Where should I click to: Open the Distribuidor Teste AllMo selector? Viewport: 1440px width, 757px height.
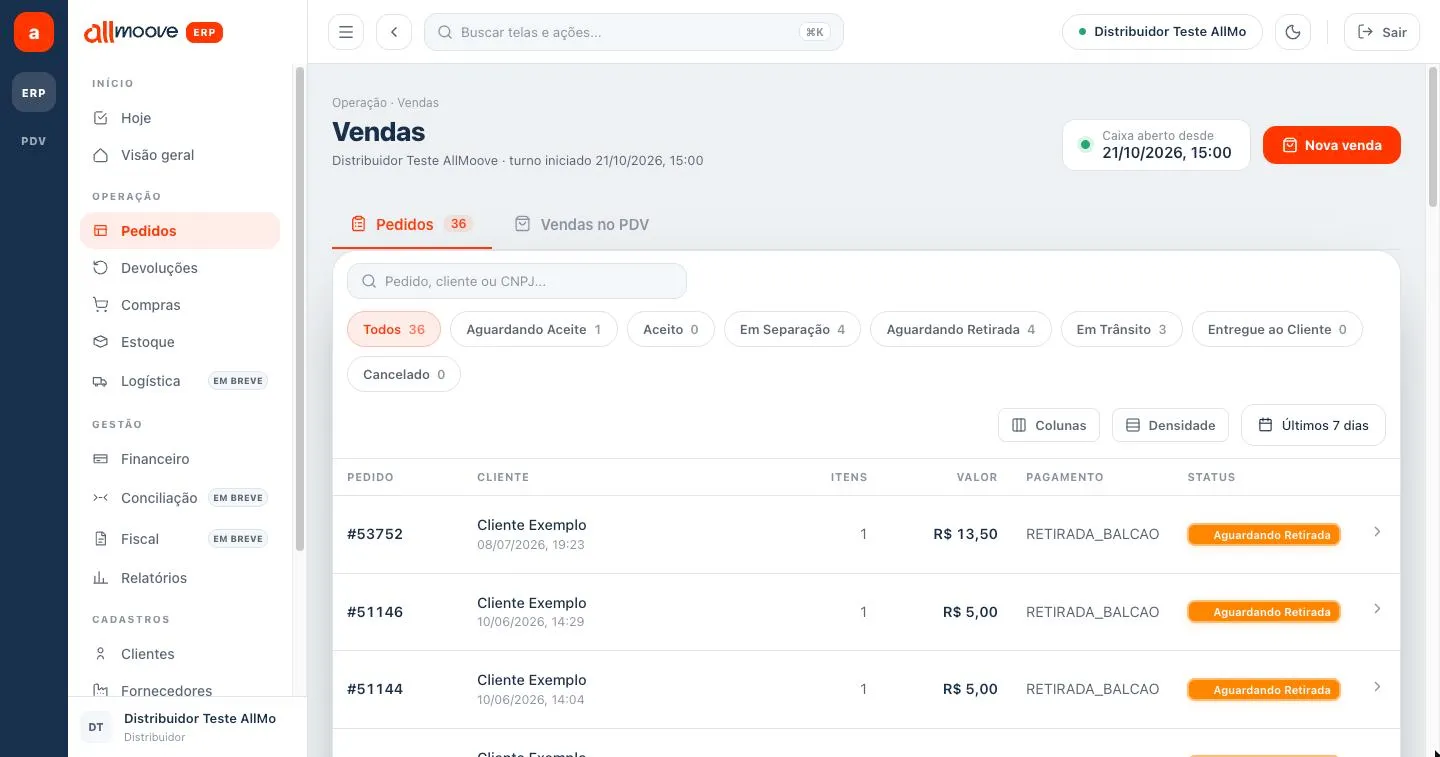pos(1162,32)
